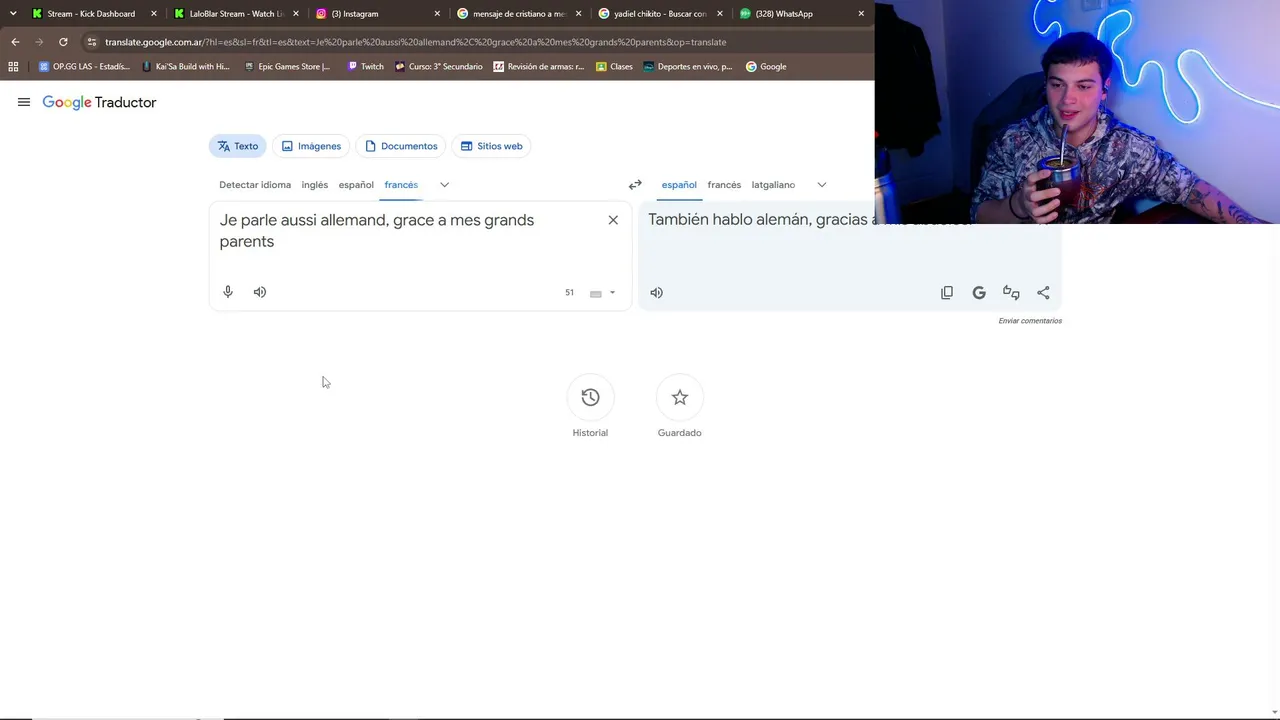The height and width of the screenshot is (720, 1280).
Task: Open the Kai'Sa Build bookmark
Action: coord(186,67)
